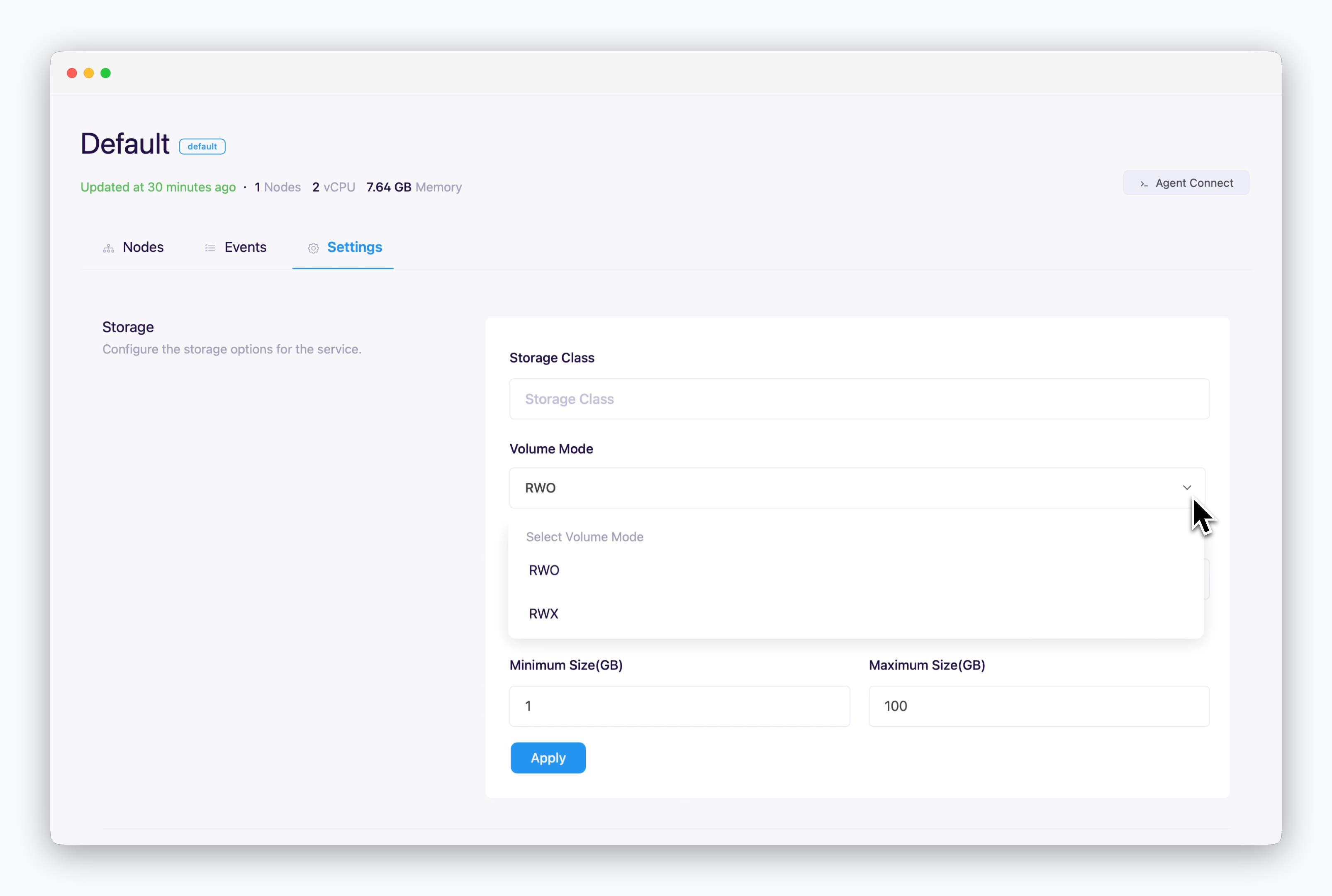This screenshot has width=1332, height=896.
Task: Click the '1 Nodes' summary text
Action: coord(278,187)
